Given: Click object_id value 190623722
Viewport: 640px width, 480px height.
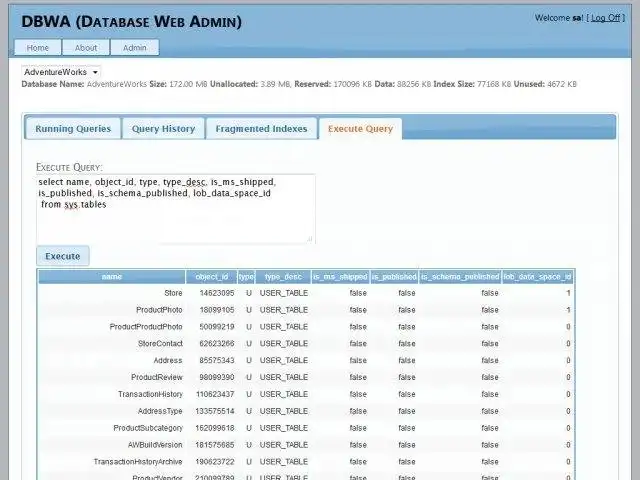Looking at the screenshot, I should pyautogui.click(x=215, y=462).
